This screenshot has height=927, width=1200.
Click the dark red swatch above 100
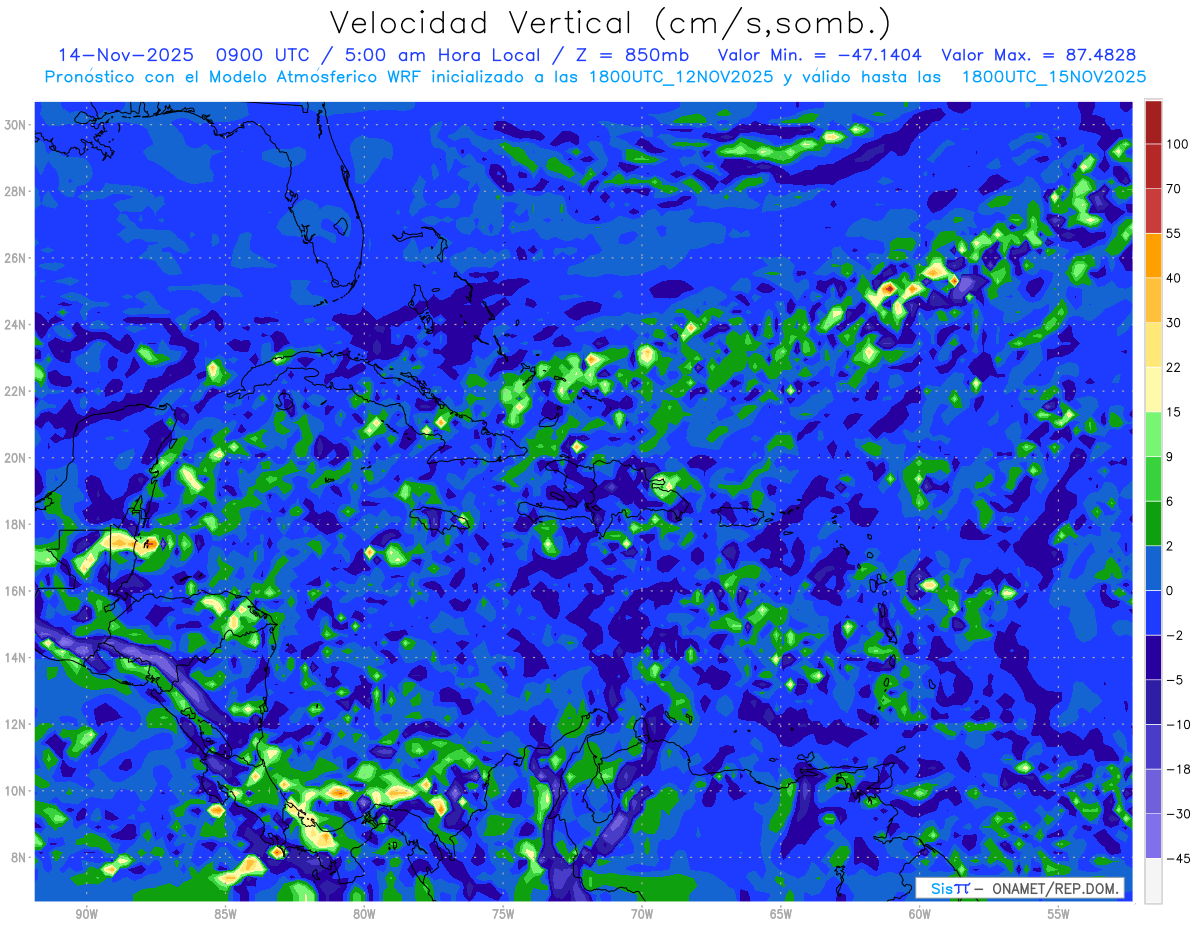click(1153, 123)
